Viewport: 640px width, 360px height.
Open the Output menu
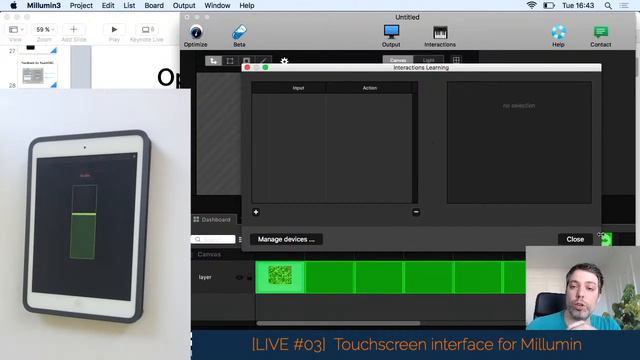[184, 5]
